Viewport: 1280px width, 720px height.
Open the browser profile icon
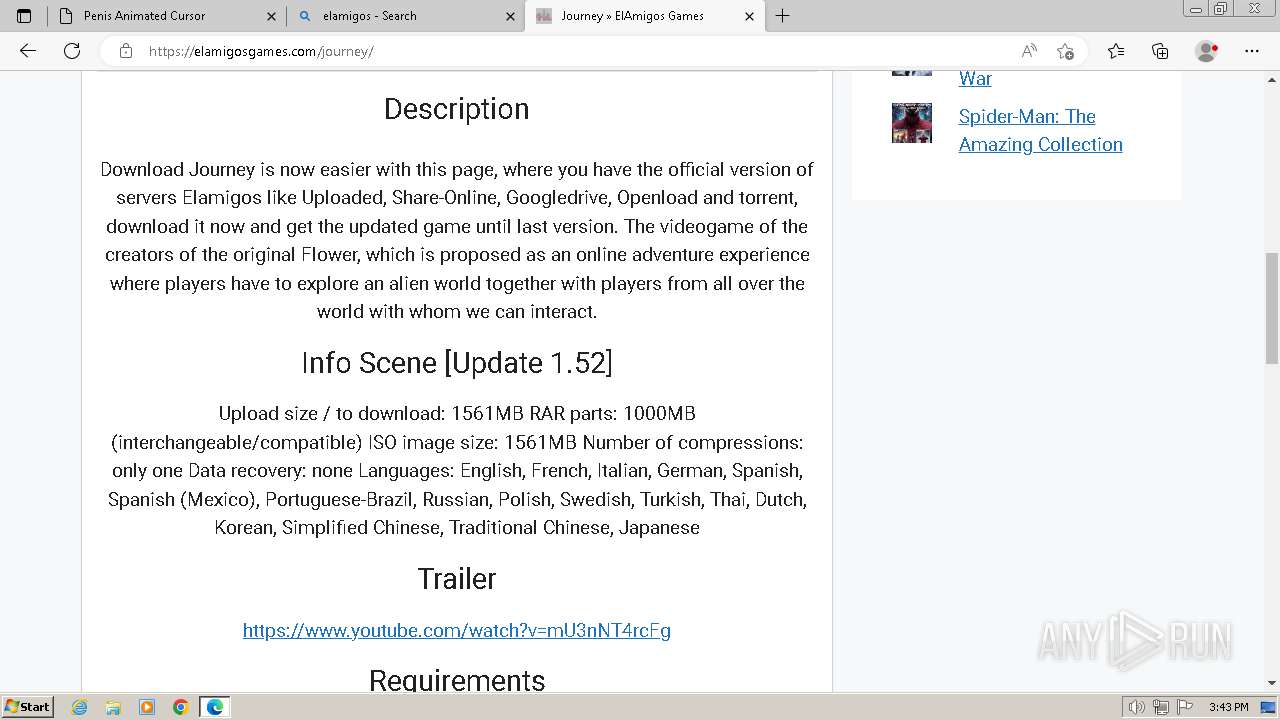pos(1207,51)
